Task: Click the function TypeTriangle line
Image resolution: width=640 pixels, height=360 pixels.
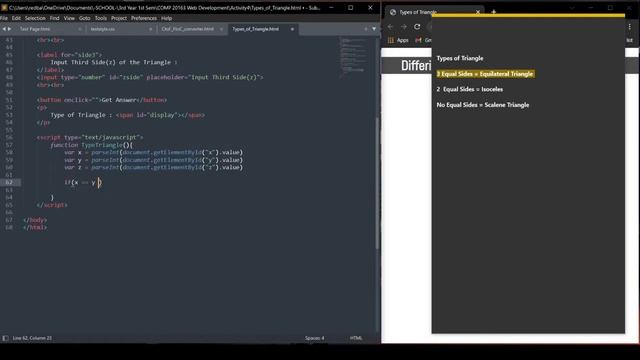Action: (x=92, y=145)
